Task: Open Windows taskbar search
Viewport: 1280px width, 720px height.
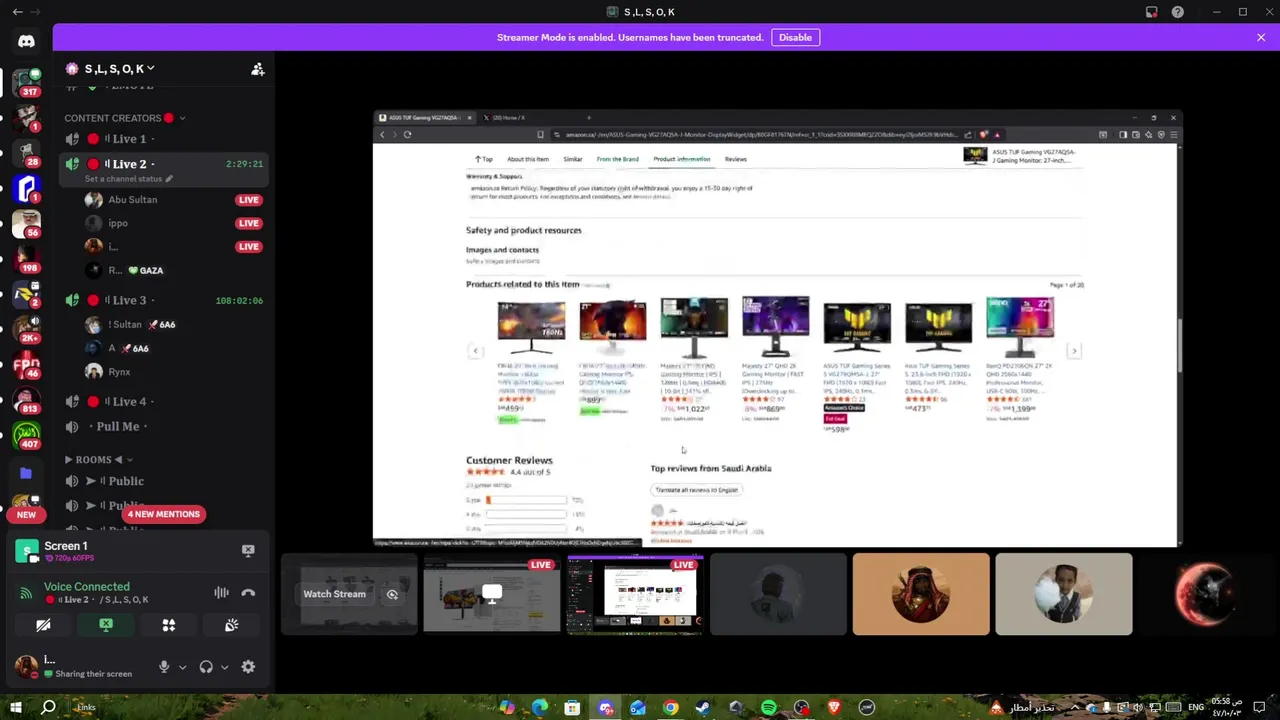Action: (x=48, y=708)
